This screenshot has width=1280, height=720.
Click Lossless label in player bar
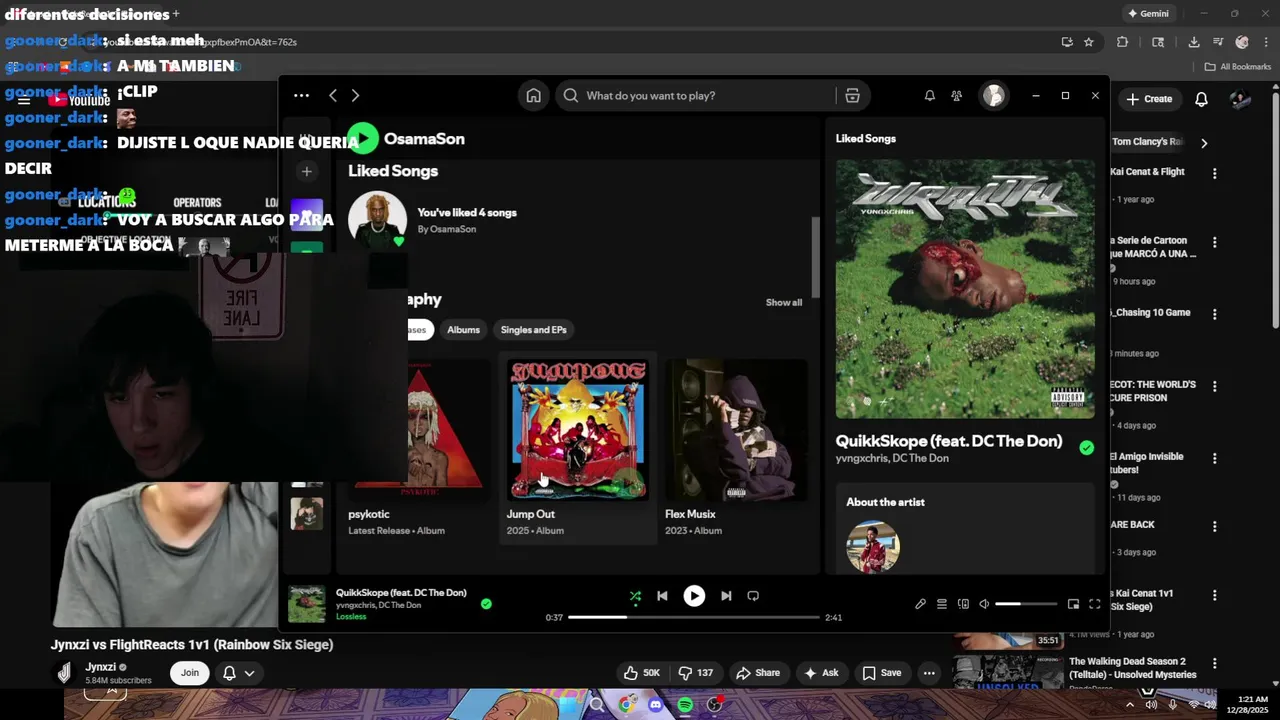(x=351, y=617)
